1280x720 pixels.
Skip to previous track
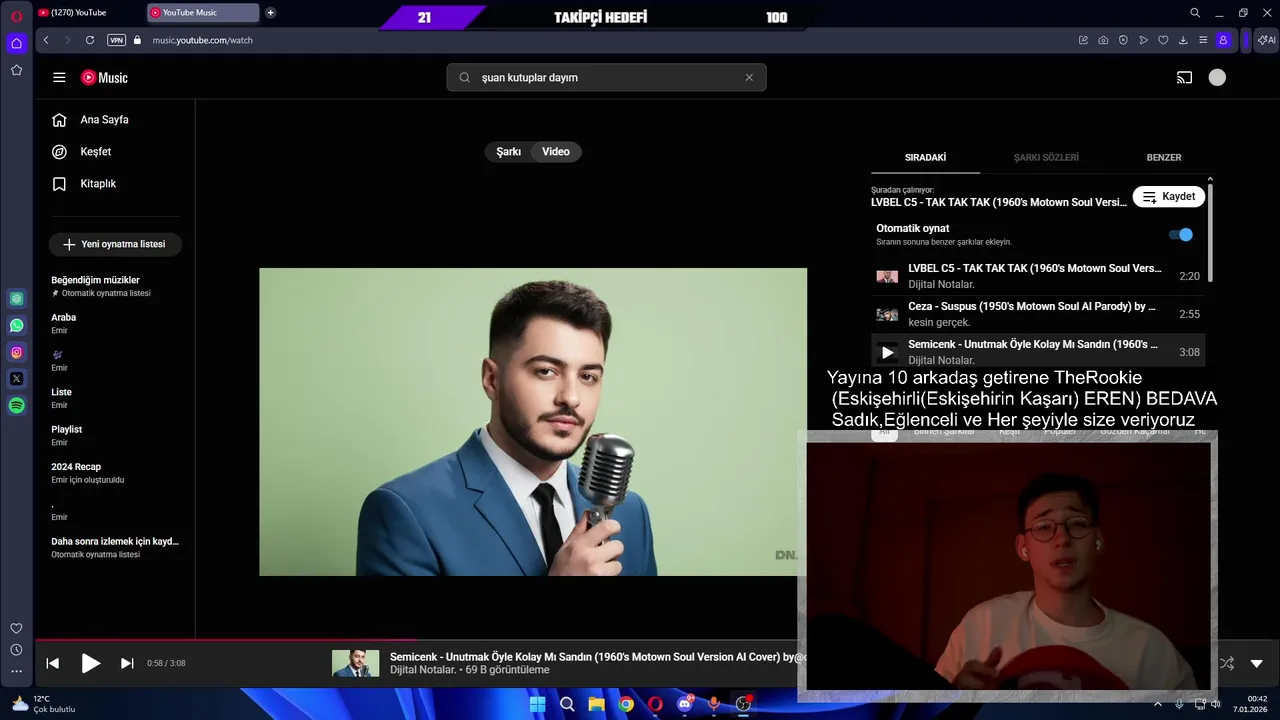(x=53, y=663)
